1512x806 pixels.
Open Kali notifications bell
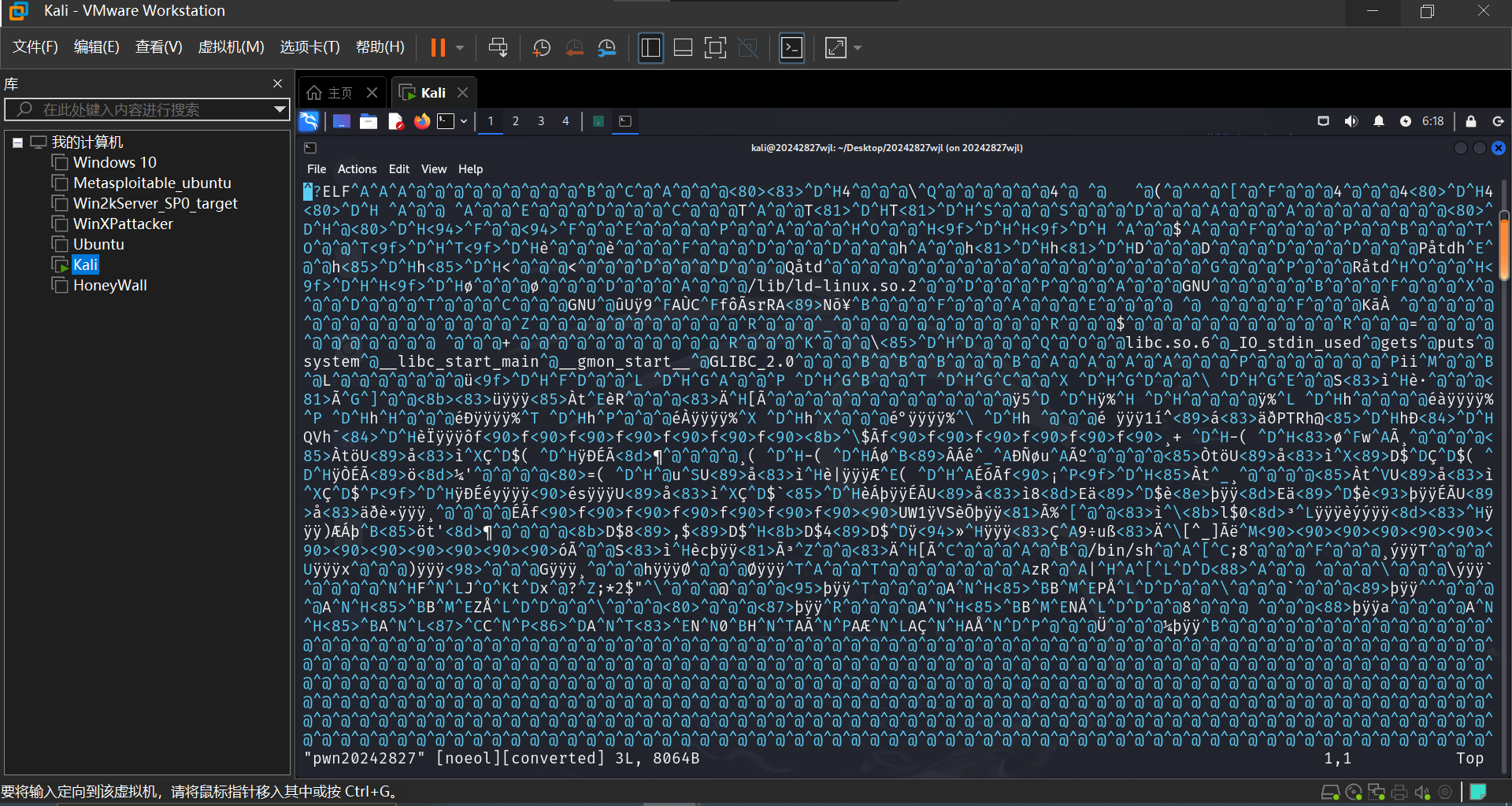click(x=1379, y=121)
